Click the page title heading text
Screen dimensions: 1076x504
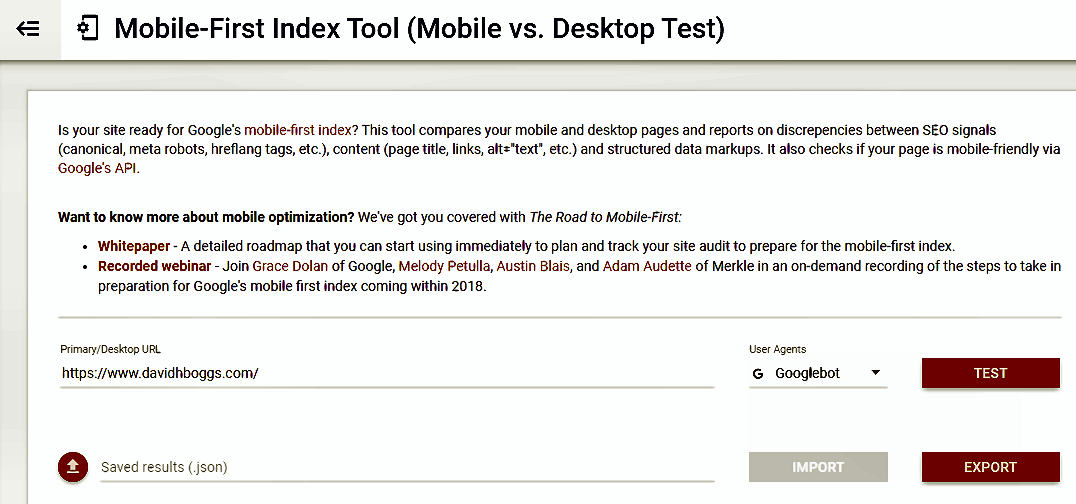[419, 30]
